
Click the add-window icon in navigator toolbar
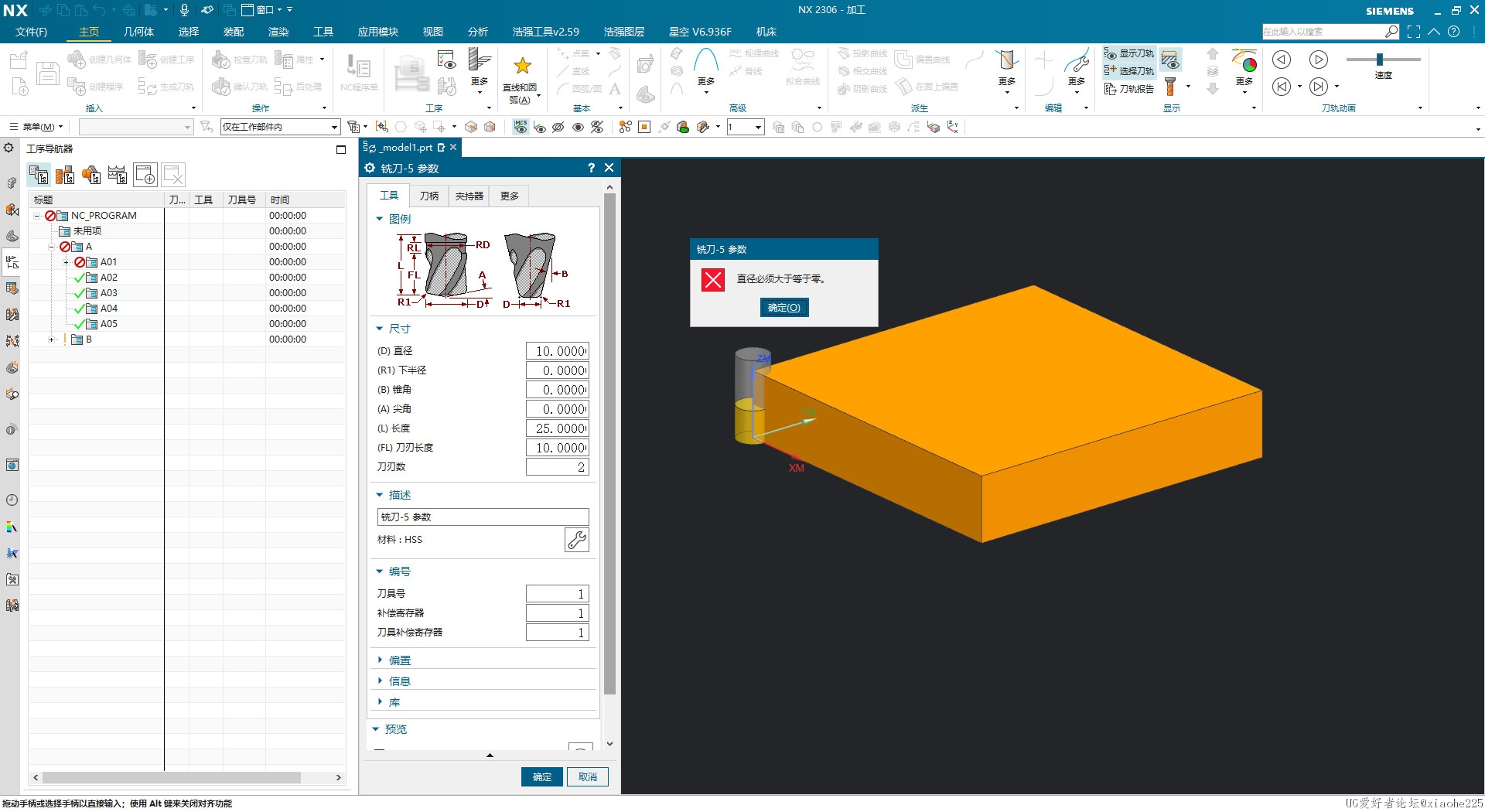pyautogui.click(x=145, y=175)
